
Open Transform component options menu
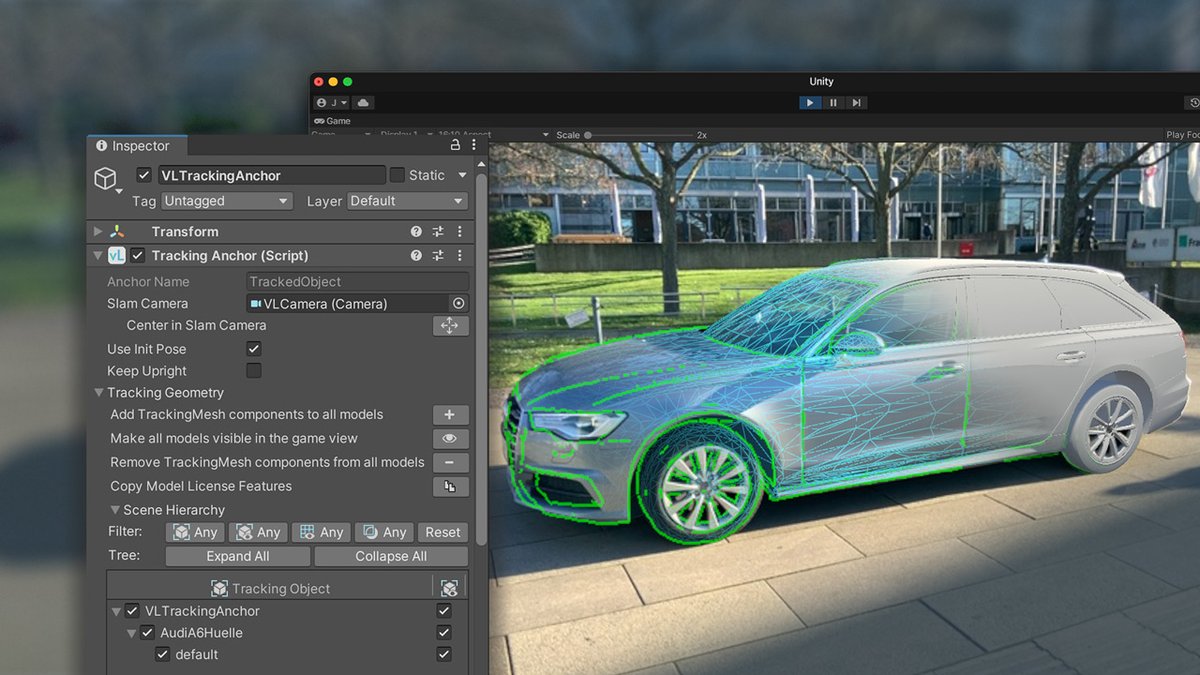coord(459,232)
